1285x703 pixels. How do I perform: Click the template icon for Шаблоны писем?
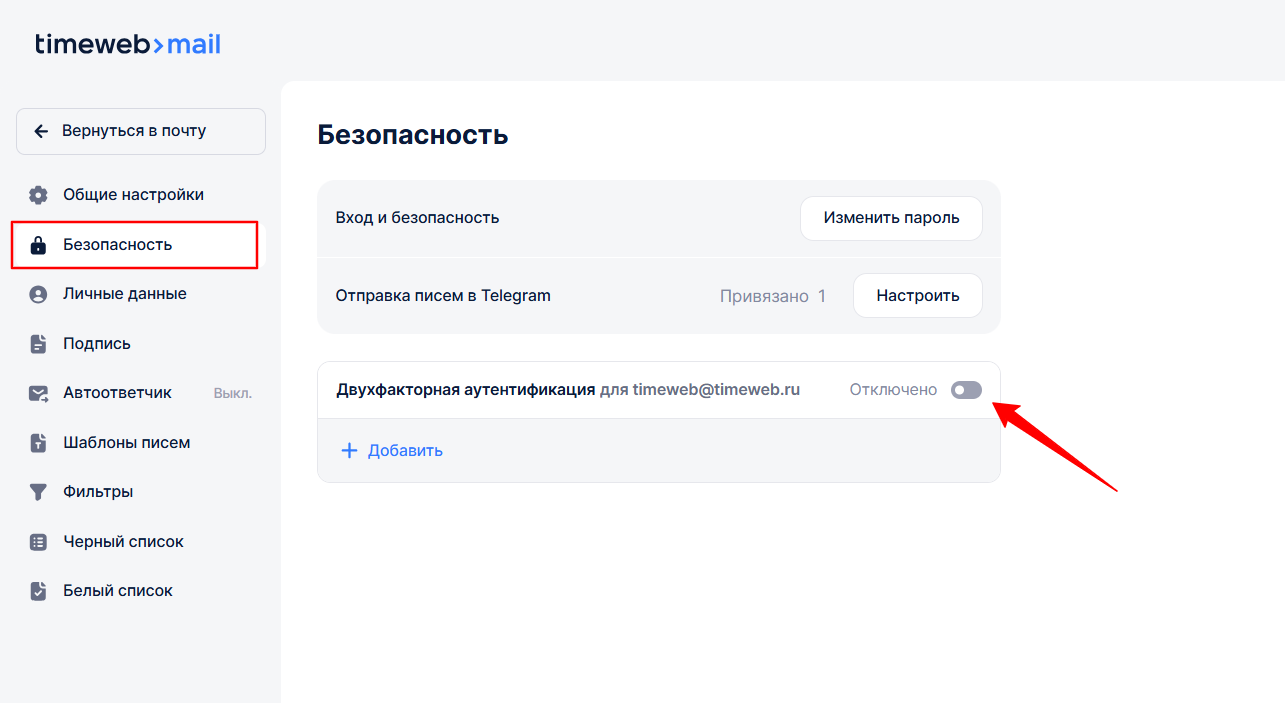(38, 443)
